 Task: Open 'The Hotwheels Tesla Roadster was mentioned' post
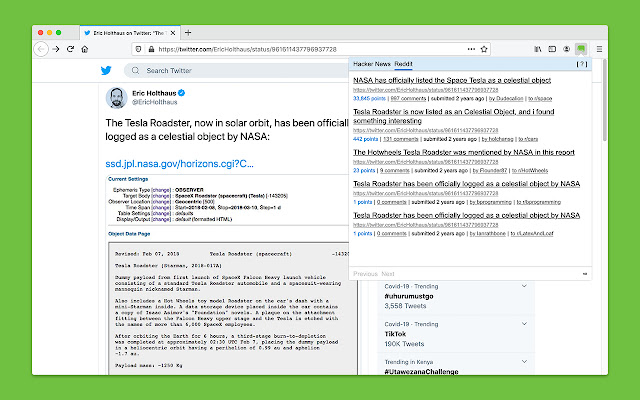[464, 152]
